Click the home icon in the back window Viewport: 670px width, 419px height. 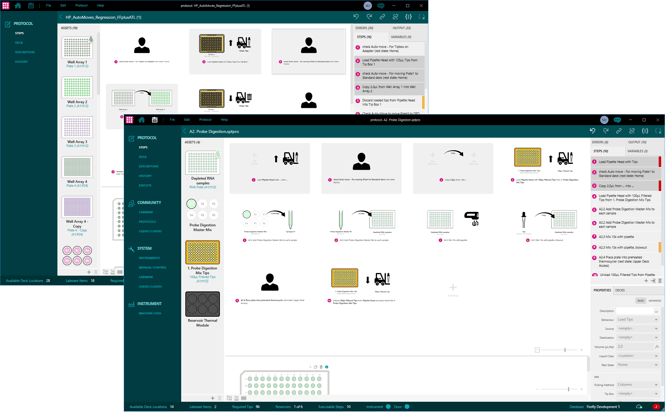18,6
